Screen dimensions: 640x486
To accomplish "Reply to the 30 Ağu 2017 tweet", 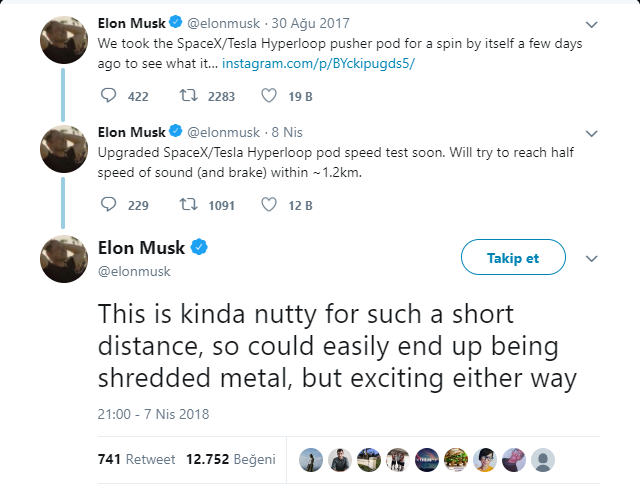I will (110, 96).
